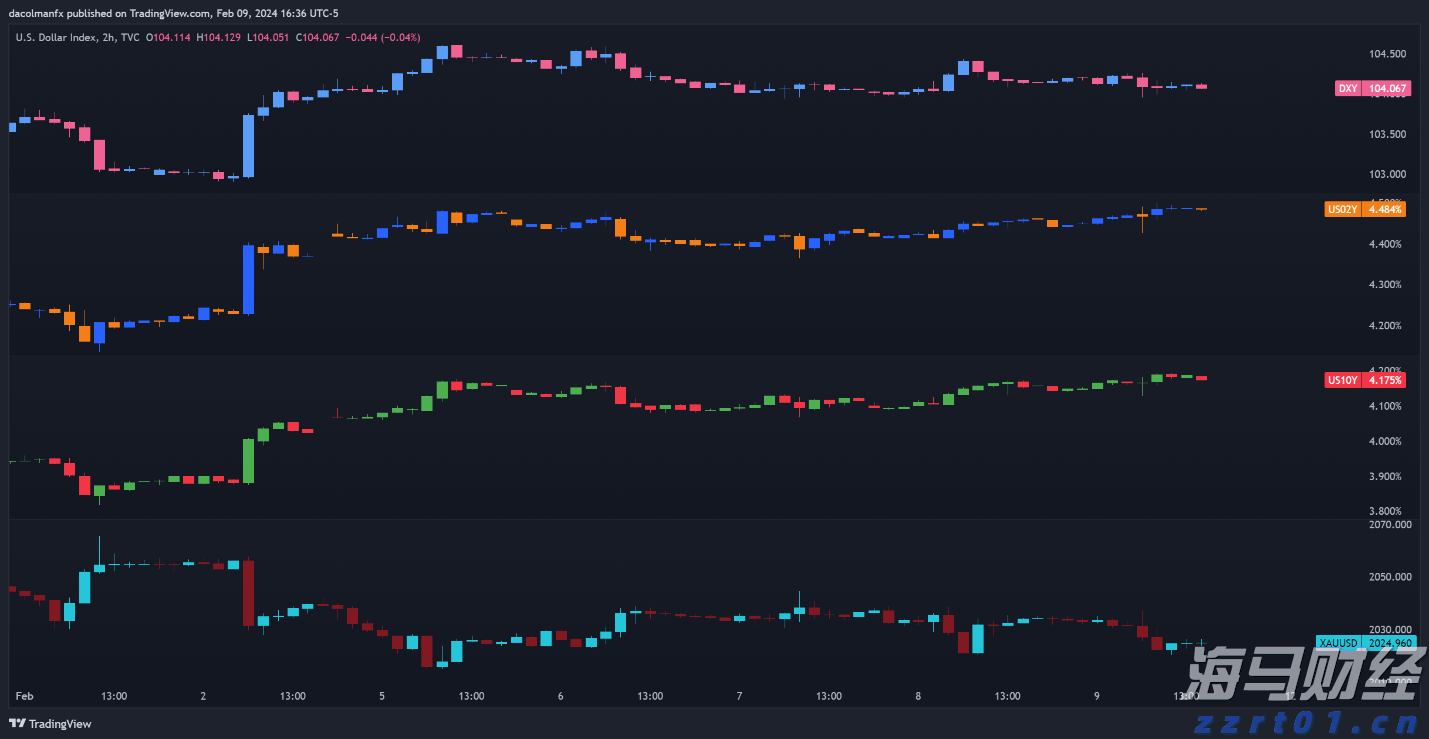Viewport: 1429px width, 739px height.
Task: Click the date 7 on the time axis
Action: (x=739, y=696)
